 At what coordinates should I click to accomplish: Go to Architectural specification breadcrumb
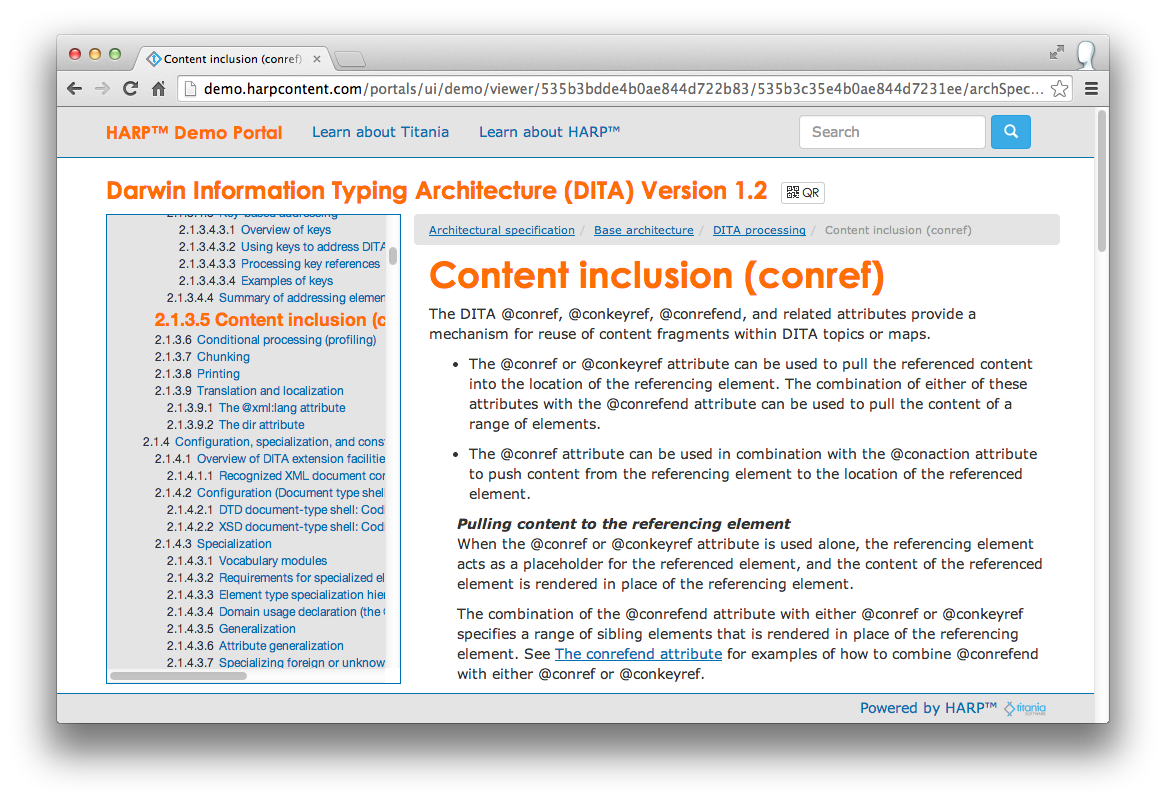502,230
